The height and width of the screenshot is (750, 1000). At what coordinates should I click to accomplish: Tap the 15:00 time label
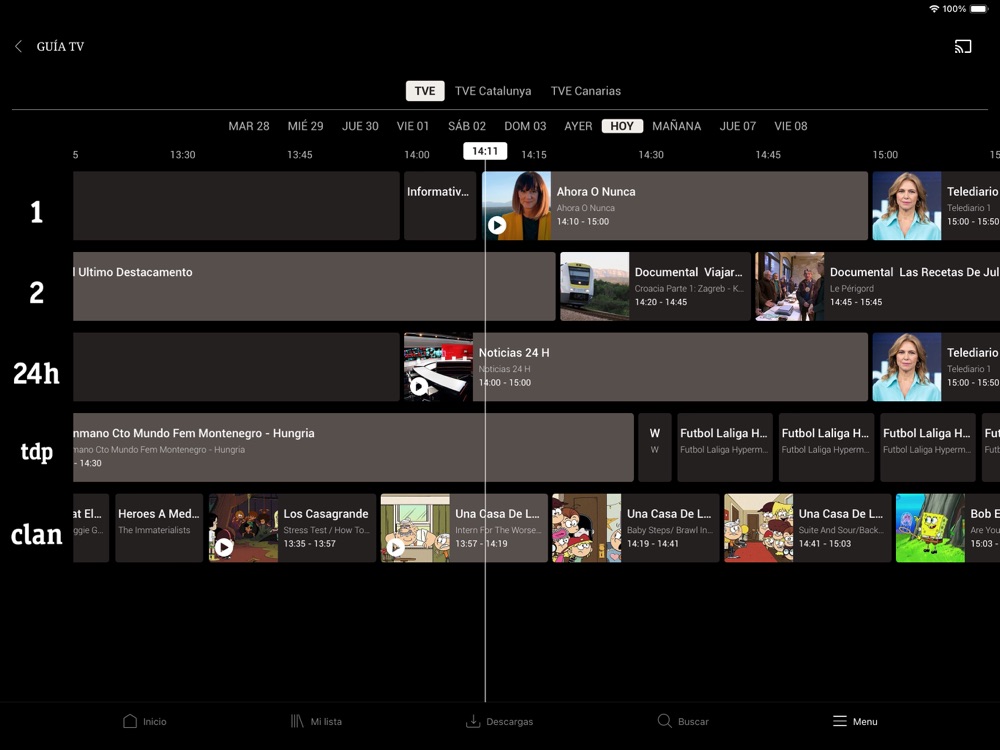[885, 154]
